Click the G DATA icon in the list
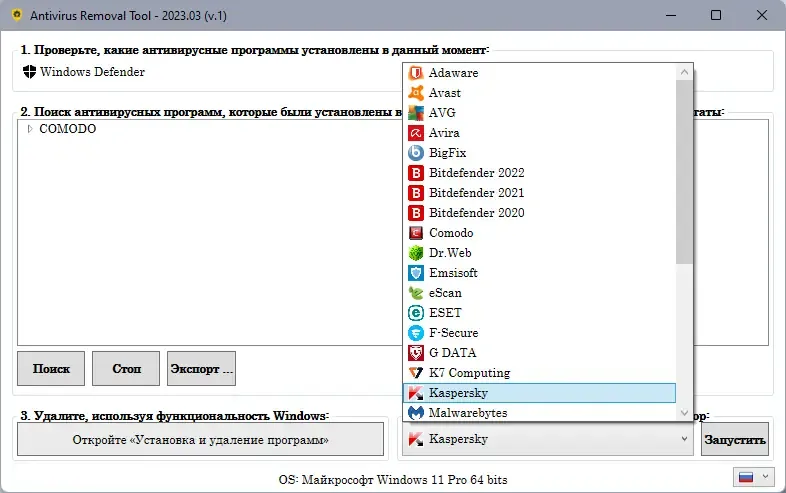Screen dimensions: 786x493 [x=416, y=353]
